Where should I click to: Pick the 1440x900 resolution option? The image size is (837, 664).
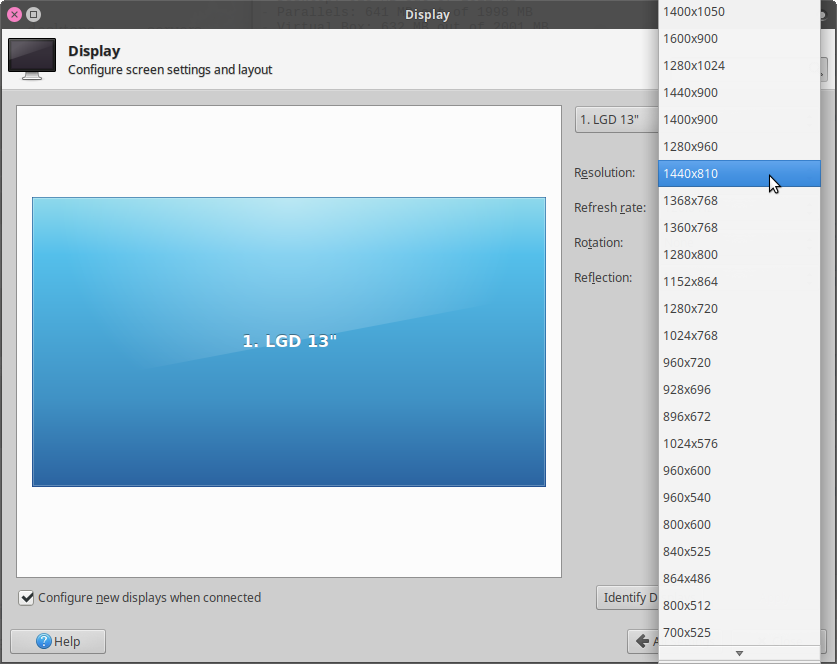739,93
